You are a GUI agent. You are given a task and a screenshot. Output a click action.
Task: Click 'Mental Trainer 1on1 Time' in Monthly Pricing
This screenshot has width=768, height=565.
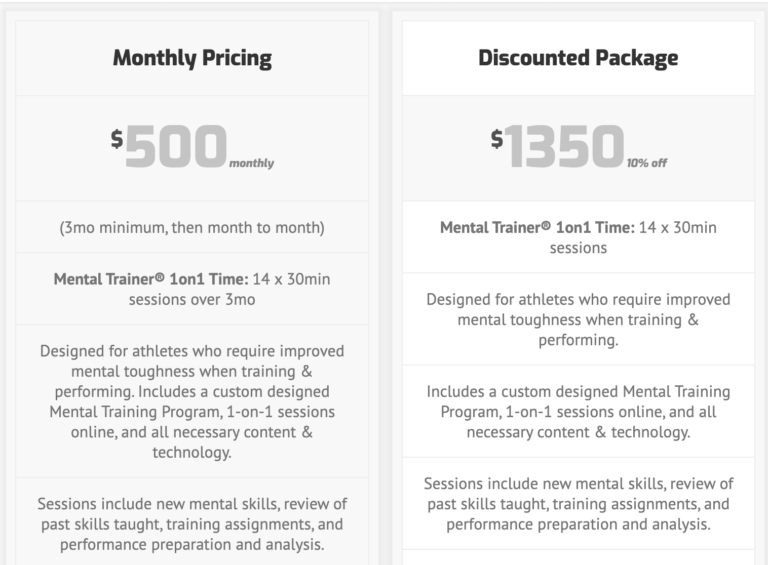click(151, 279)
